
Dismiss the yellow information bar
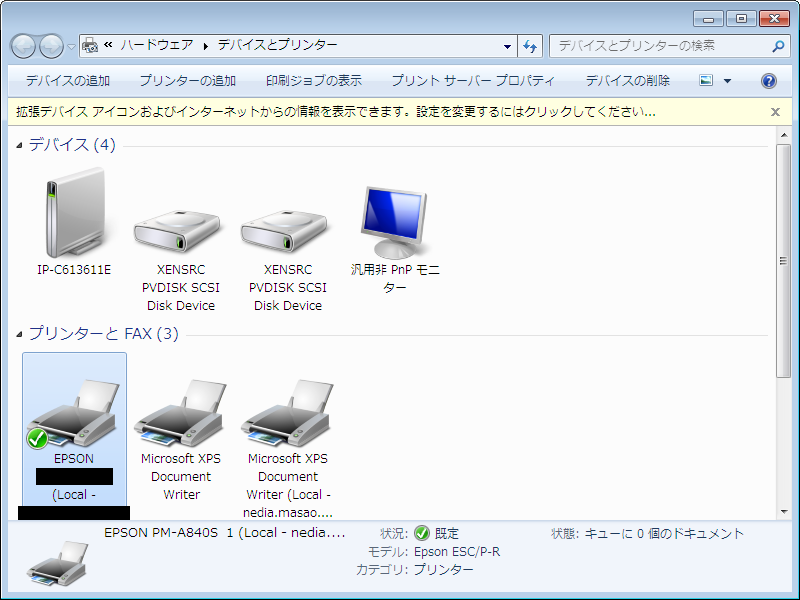tap(775, 112)
